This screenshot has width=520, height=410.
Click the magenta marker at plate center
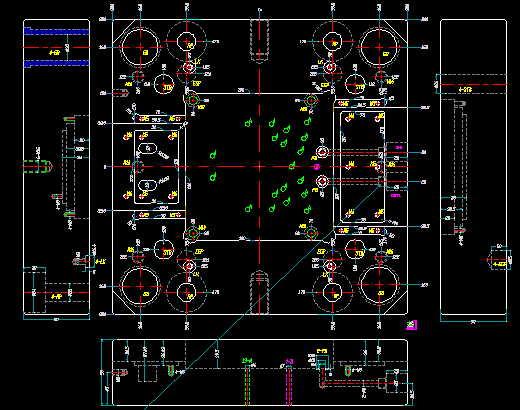tap(317, 167)
